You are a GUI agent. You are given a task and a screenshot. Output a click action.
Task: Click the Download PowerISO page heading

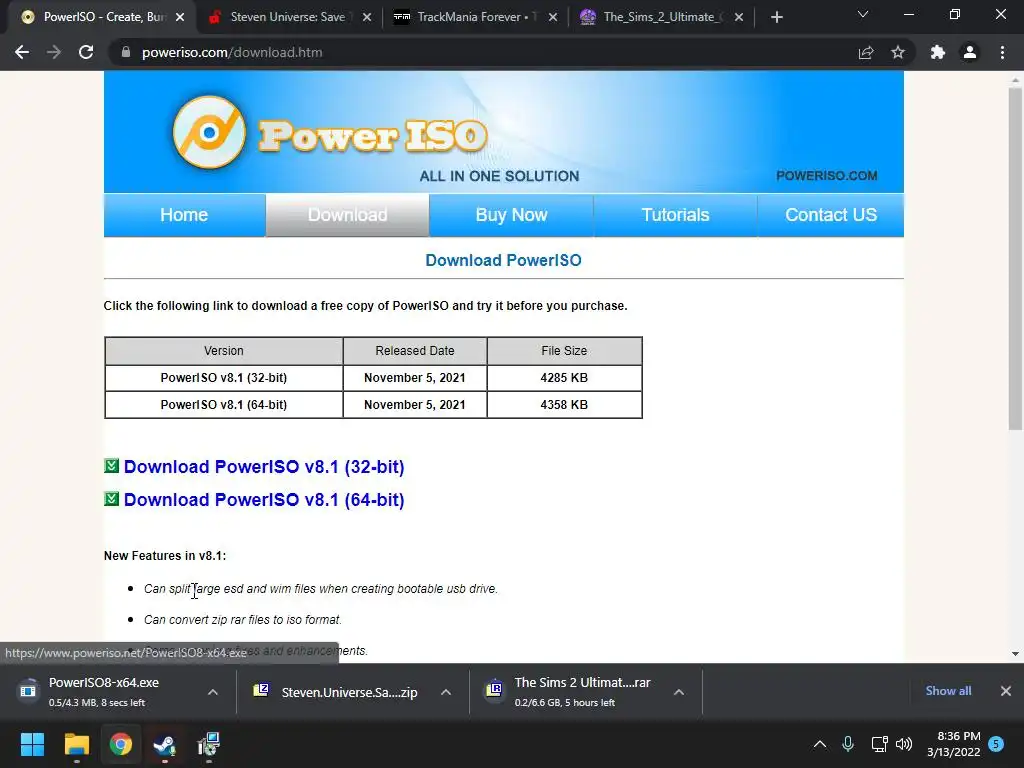click(x=503, y=260)
